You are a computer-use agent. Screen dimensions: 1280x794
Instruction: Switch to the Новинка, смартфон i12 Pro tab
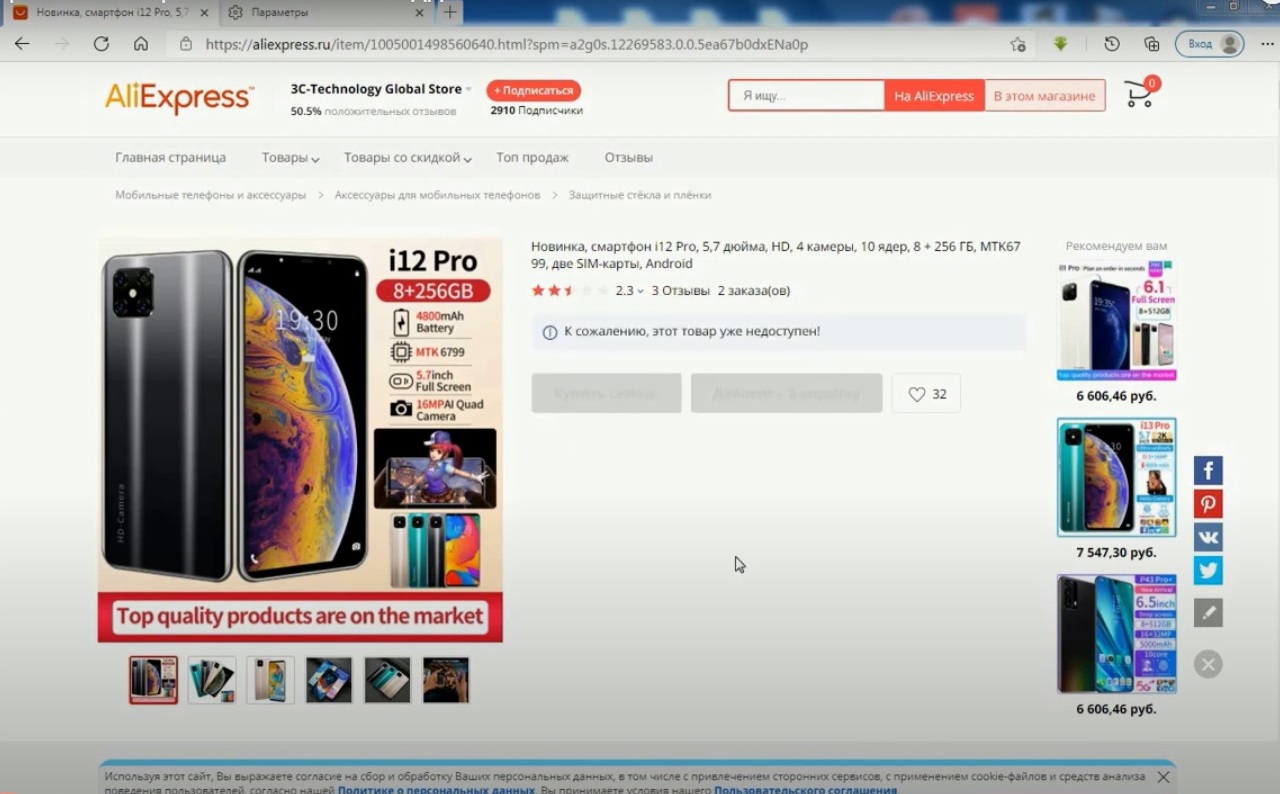(x=110, y=12)
